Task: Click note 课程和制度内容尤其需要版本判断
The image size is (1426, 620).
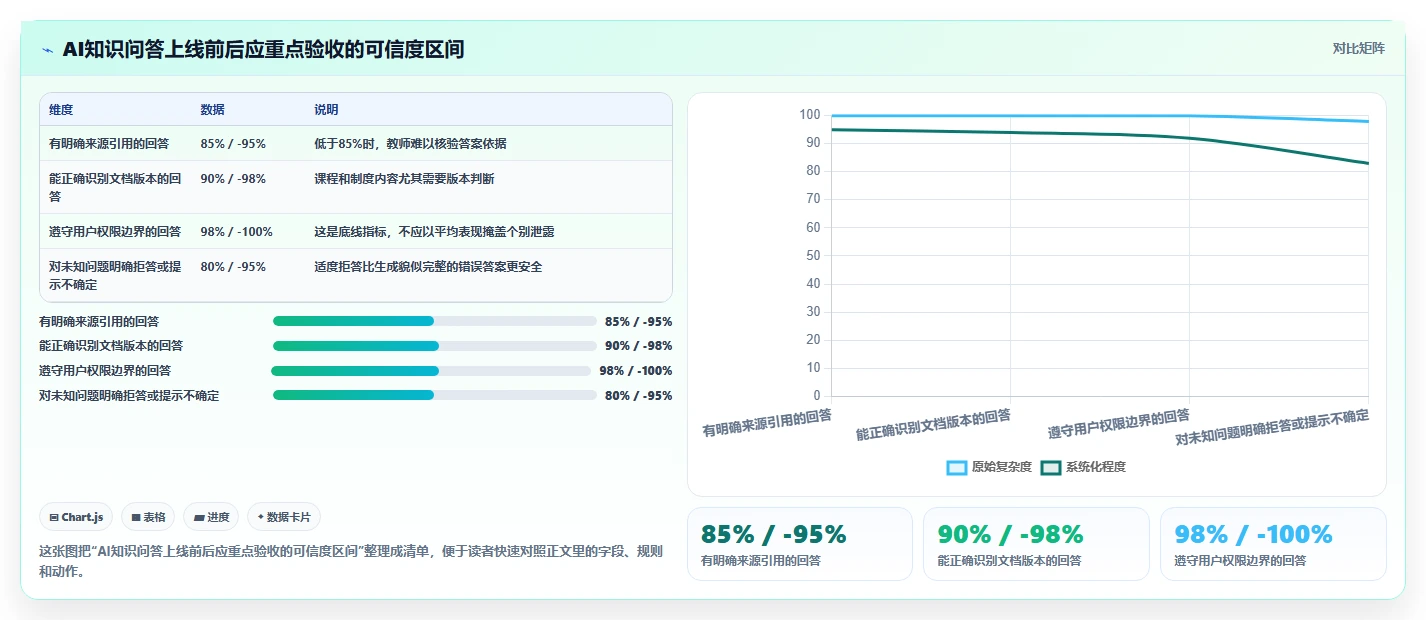Action: pos(404,179)
